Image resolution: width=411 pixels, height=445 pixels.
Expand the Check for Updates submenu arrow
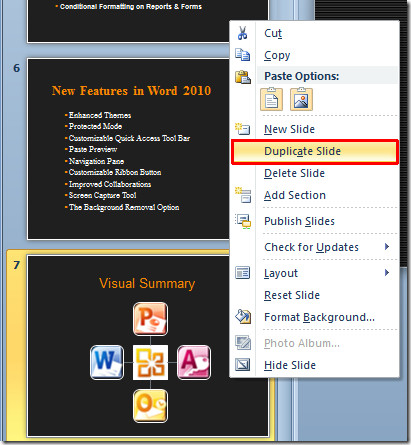[x=387, y=247]
